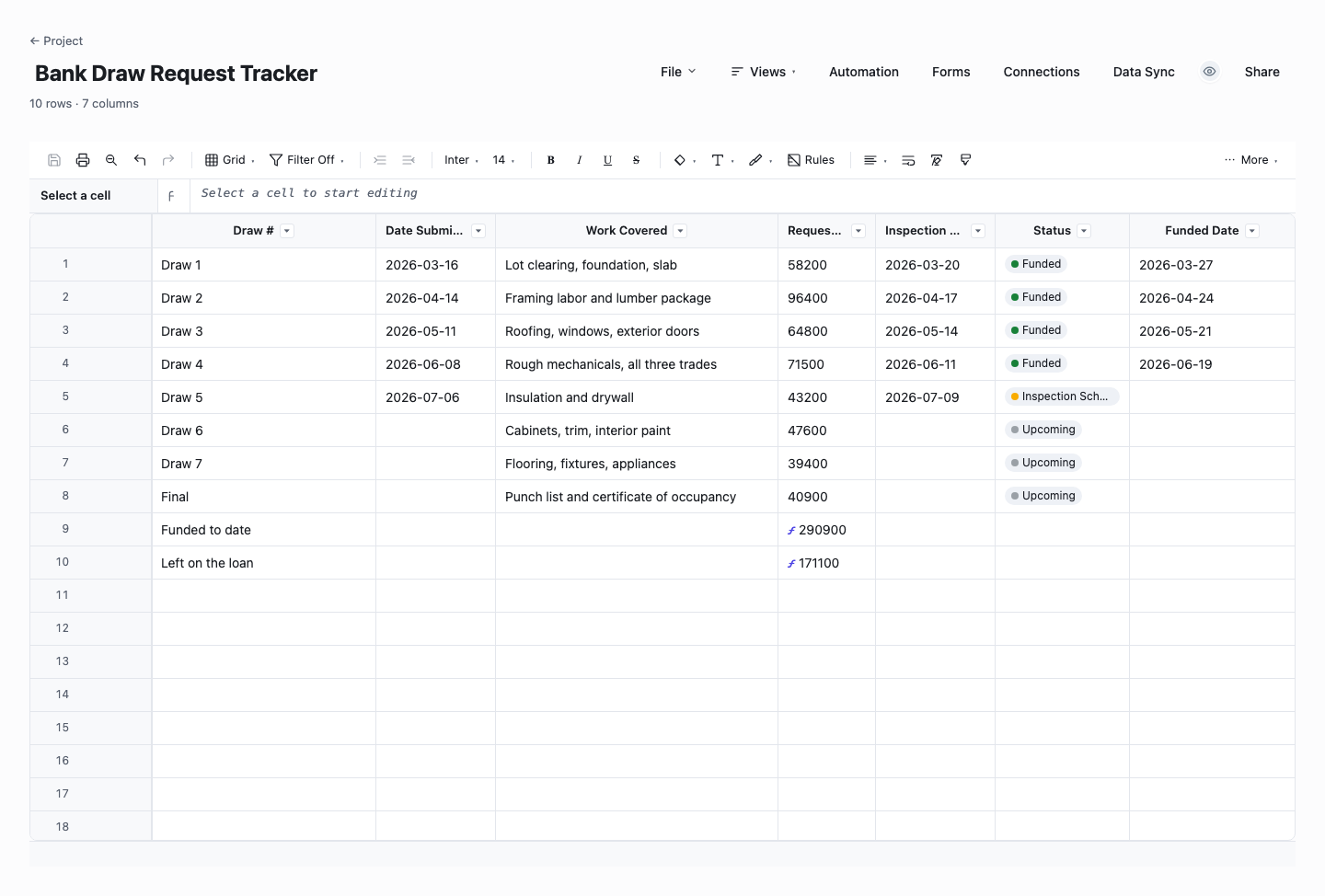The width and height of the screenshot is (1325, 896).
Task: Click the zoom out magnifier icon
Action: [111, 160]
